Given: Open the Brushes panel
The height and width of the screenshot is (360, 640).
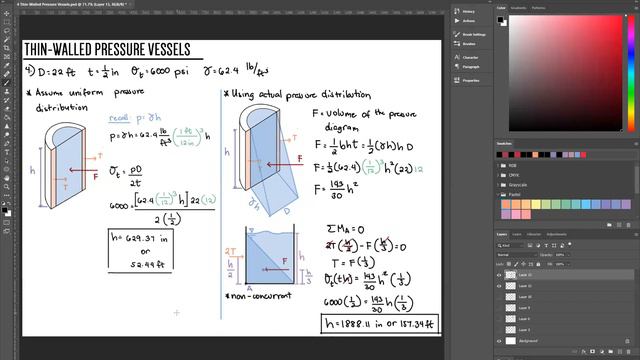Looking at the screenshot, I should (x=465, y=44).
